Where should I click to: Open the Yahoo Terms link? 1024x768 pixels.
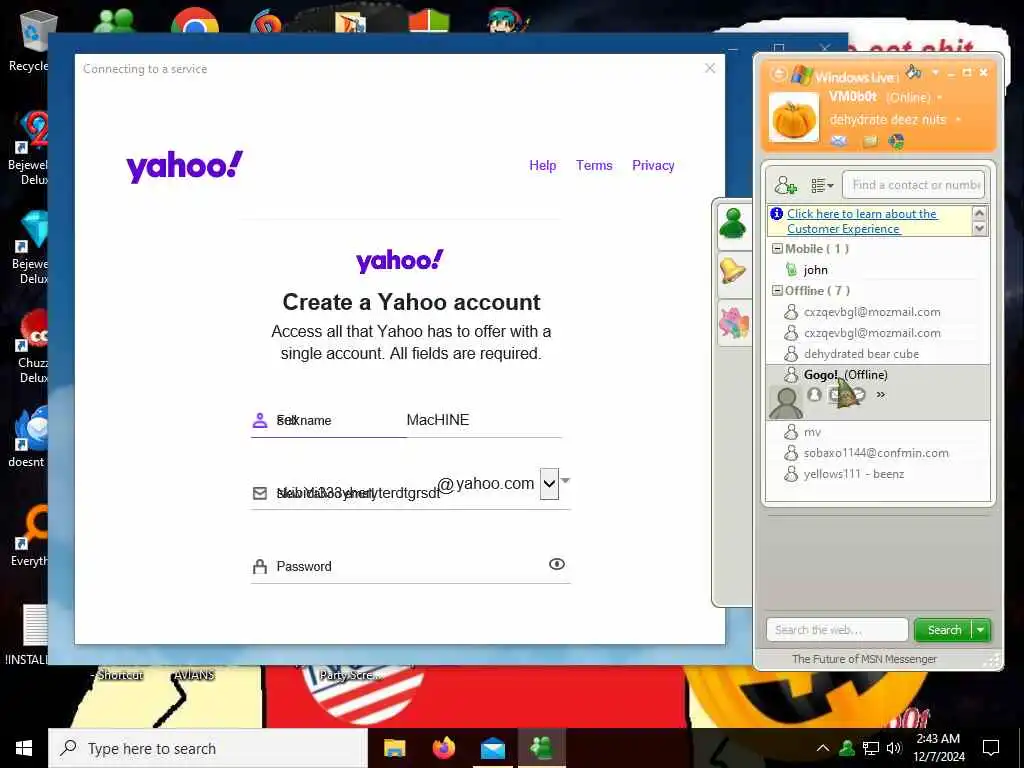coord(594,165)
